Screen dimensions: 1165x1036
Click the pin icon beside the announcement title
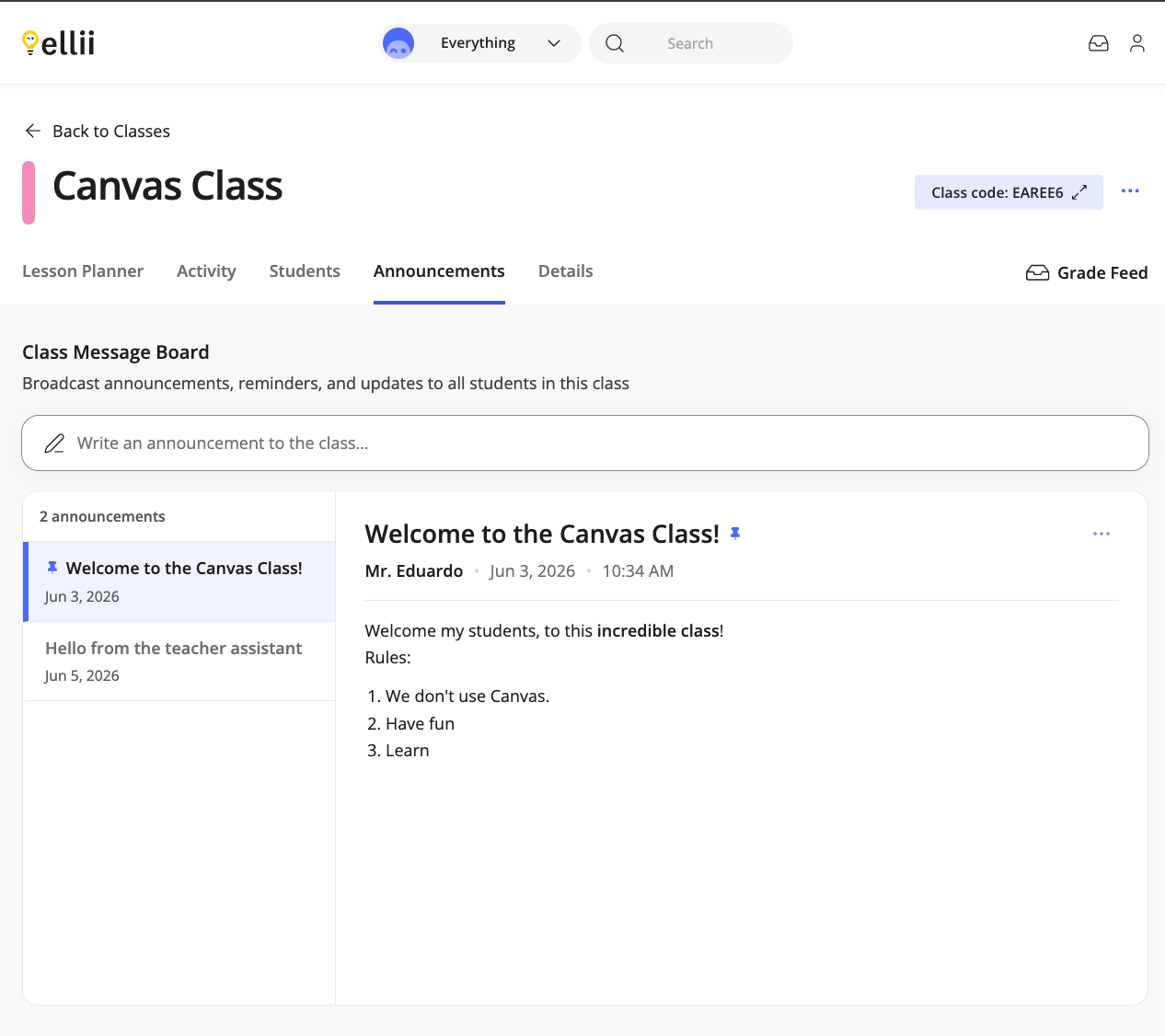click(735, 533)
